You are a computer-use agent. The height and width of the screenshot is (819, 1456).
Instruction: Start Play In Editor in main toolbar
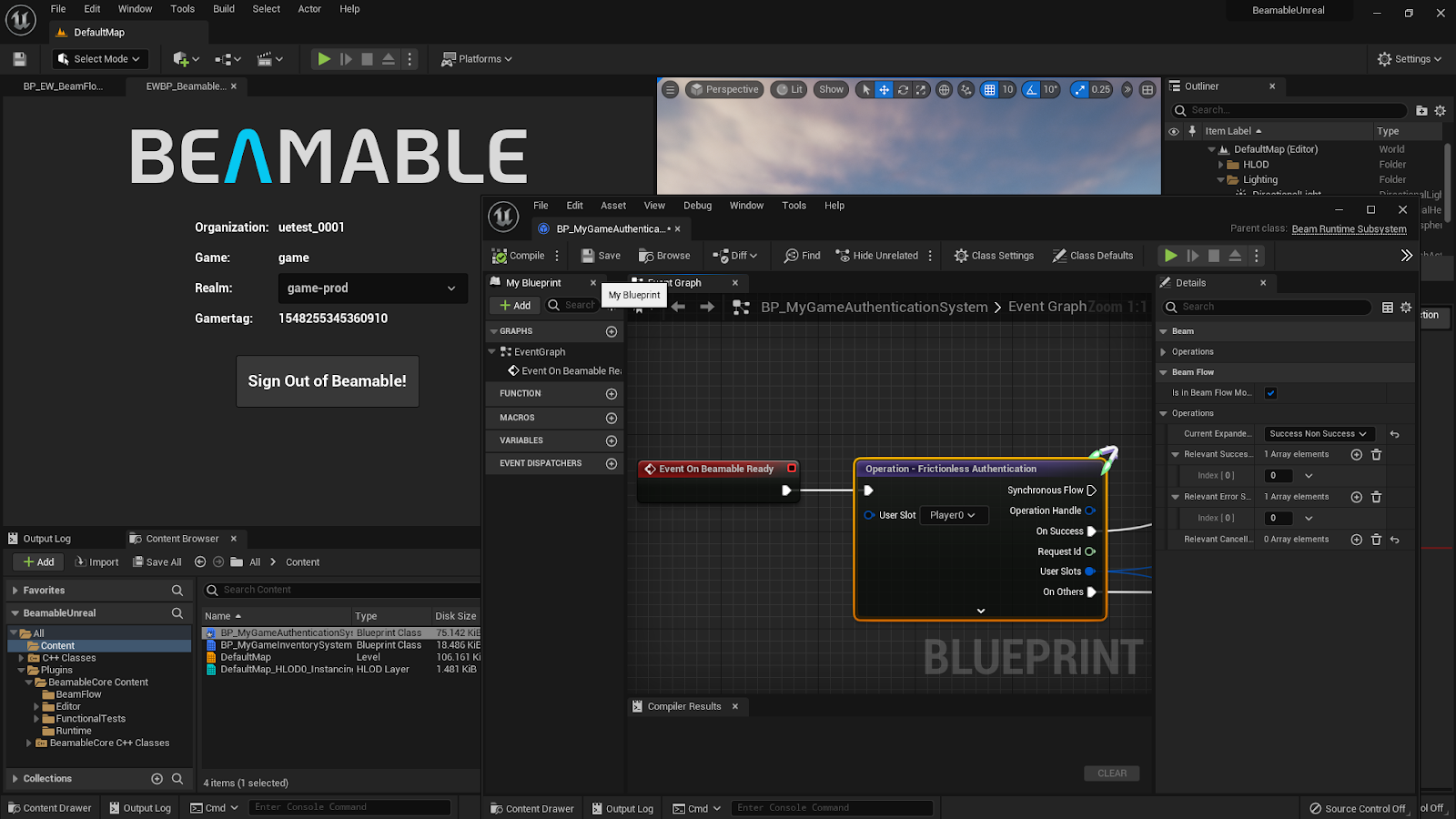point(323,59)
